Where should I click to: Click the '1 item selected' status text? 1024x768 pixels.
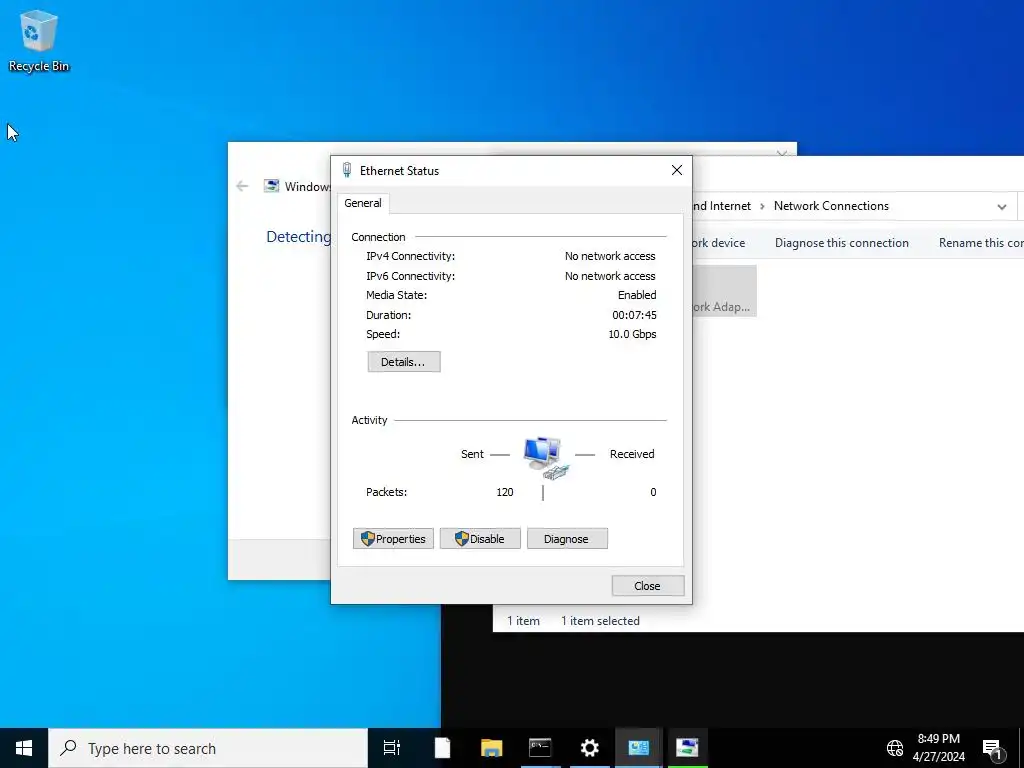(x=600, y=621)
